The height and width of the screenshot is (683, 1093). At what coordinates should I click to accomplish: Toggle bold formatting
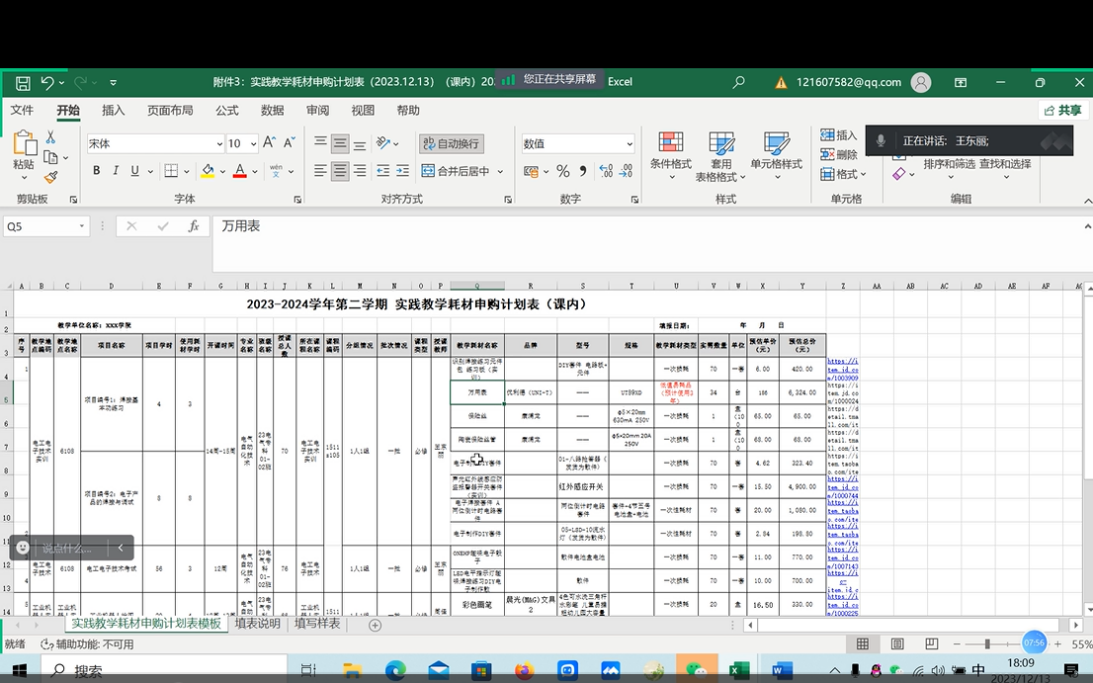[x=96, y=171]
